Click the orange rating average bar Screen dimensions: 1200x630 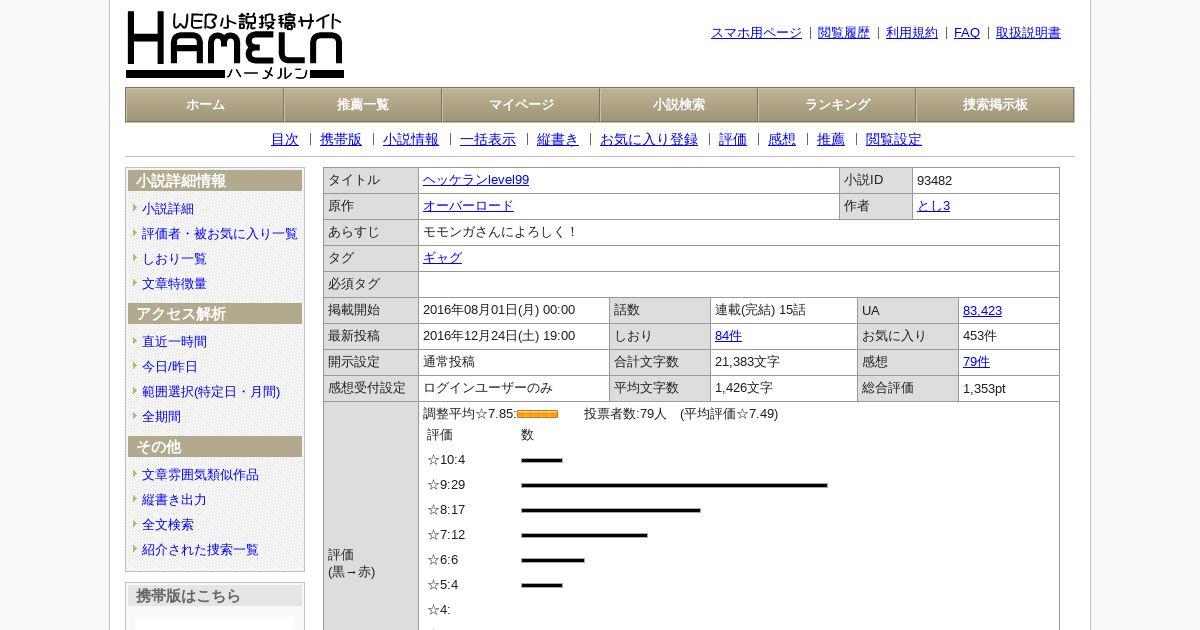tap(537, 414)
